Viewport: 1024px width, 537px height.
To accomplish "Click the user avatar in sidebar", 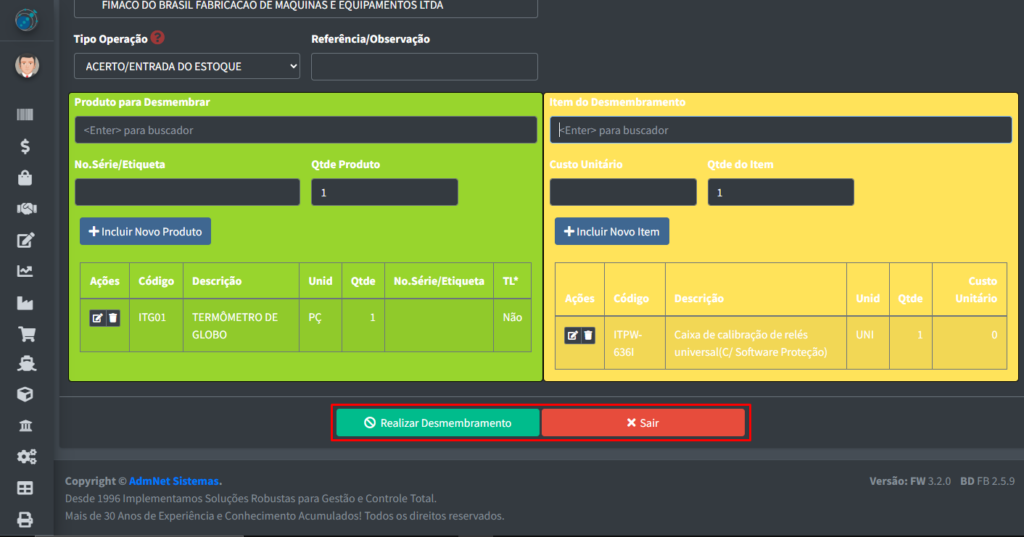I will (26, 67).
